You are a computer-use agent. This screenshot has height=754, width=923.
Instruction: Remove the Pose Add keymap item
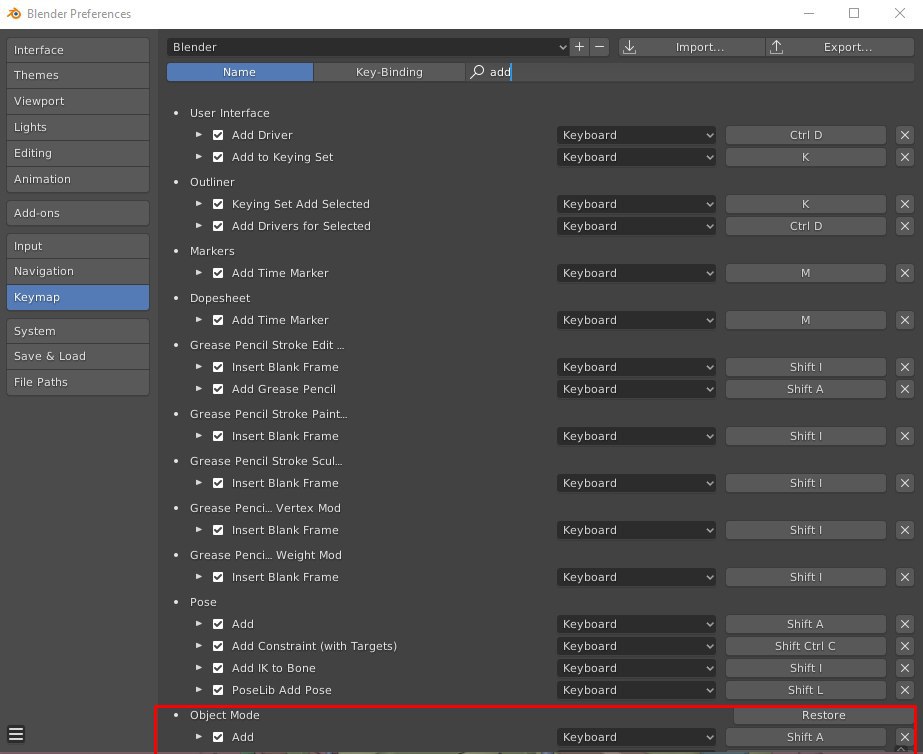pos(905,624)
